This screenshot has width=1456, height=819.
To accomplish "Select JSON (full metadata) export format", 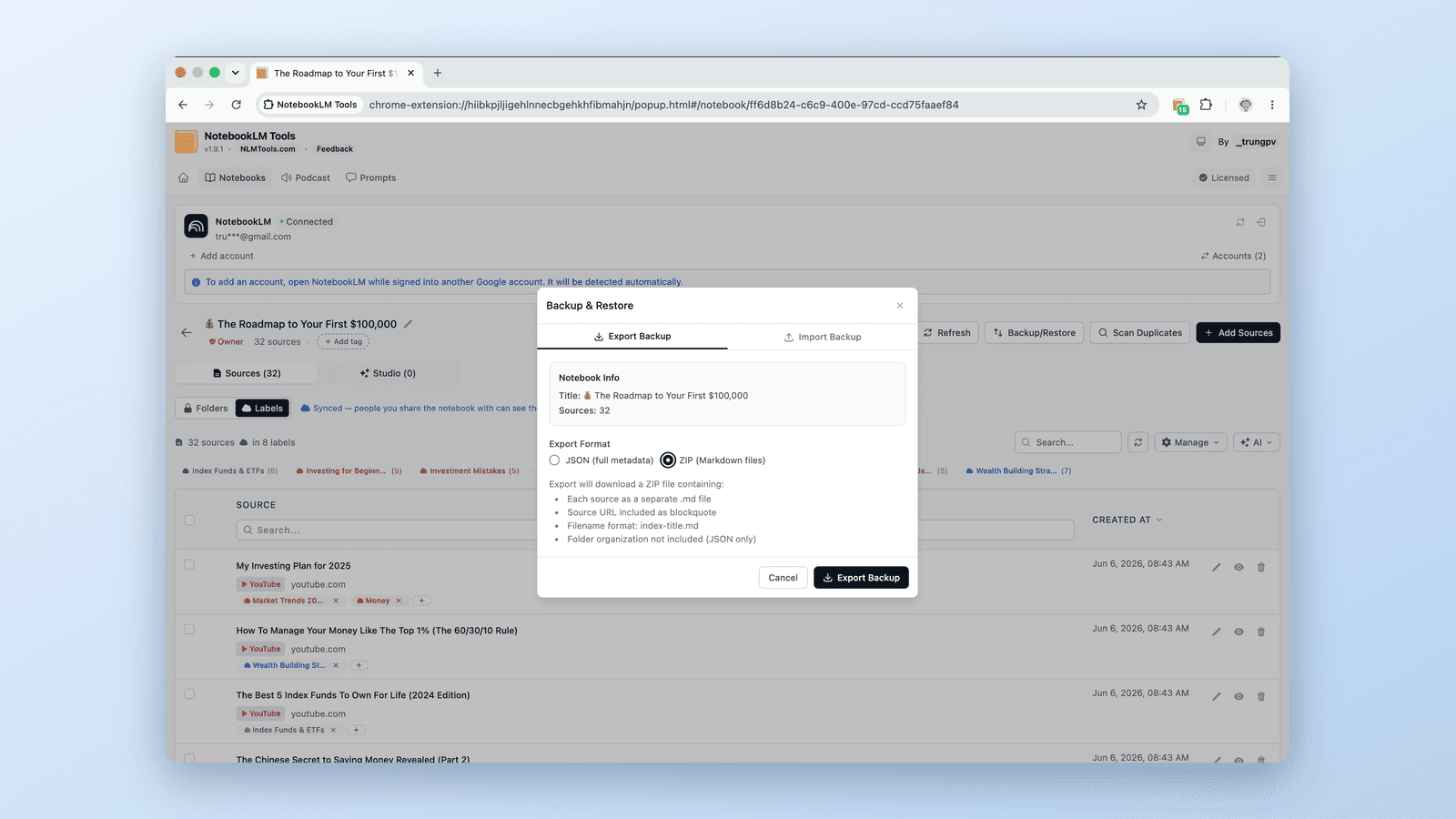I will pyautogui.click(x=554, y=460).
